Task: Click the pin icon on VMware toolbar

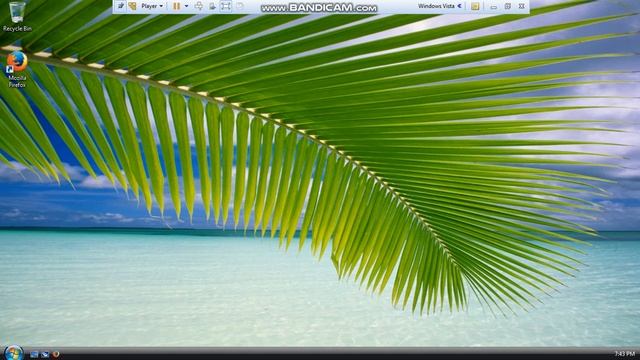Action: tap(121, 6)
